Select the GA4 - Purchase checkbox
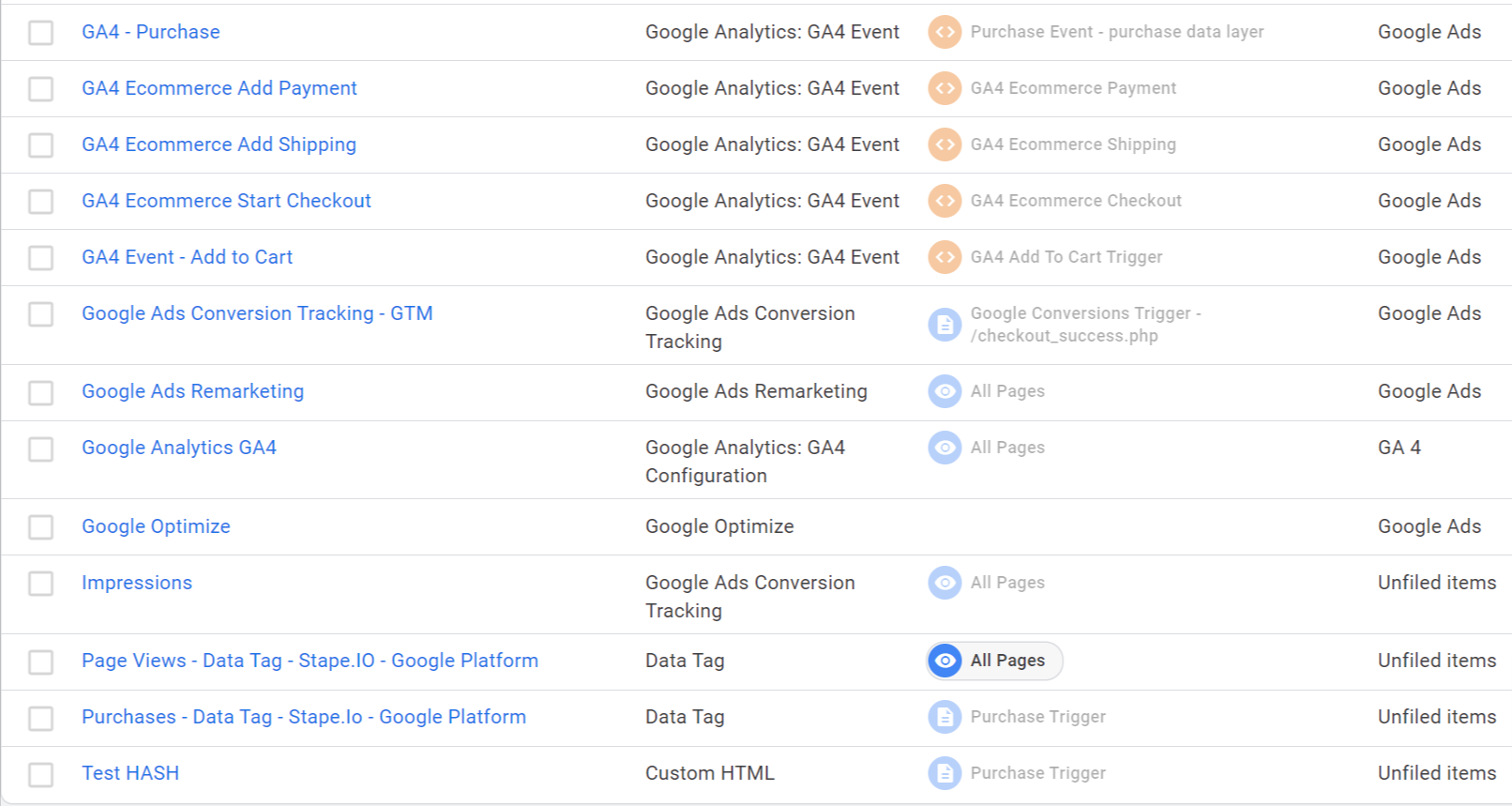This screenshot has width=1512, height=806. 40,33
